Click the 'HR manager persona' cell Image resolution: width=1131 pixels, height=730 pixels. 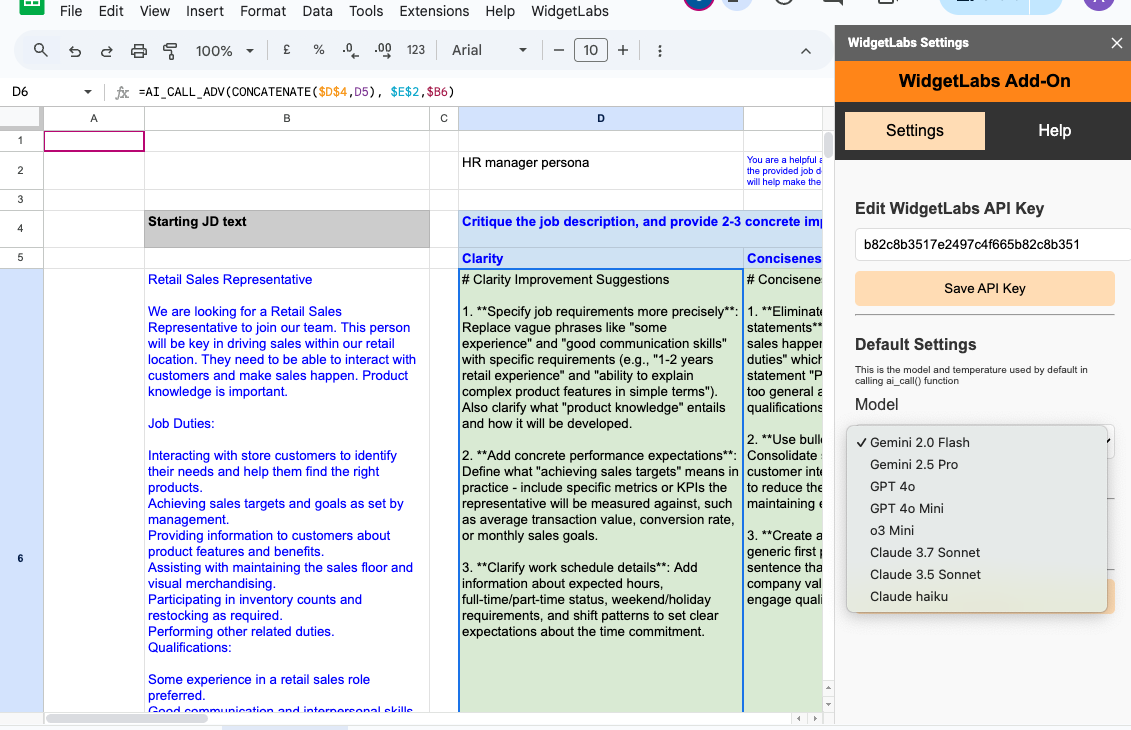pyautogui.click(x=601, y=170)
